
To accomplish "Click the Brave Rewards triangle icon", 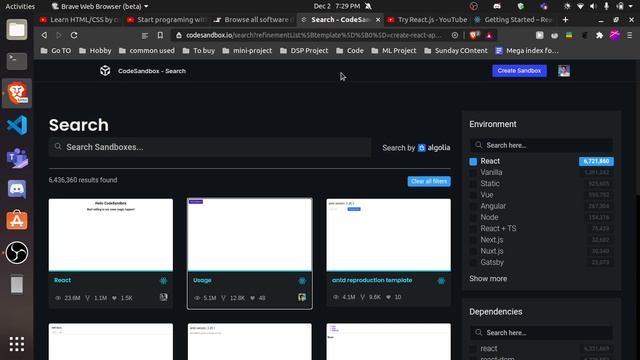I will coord(489,36).
